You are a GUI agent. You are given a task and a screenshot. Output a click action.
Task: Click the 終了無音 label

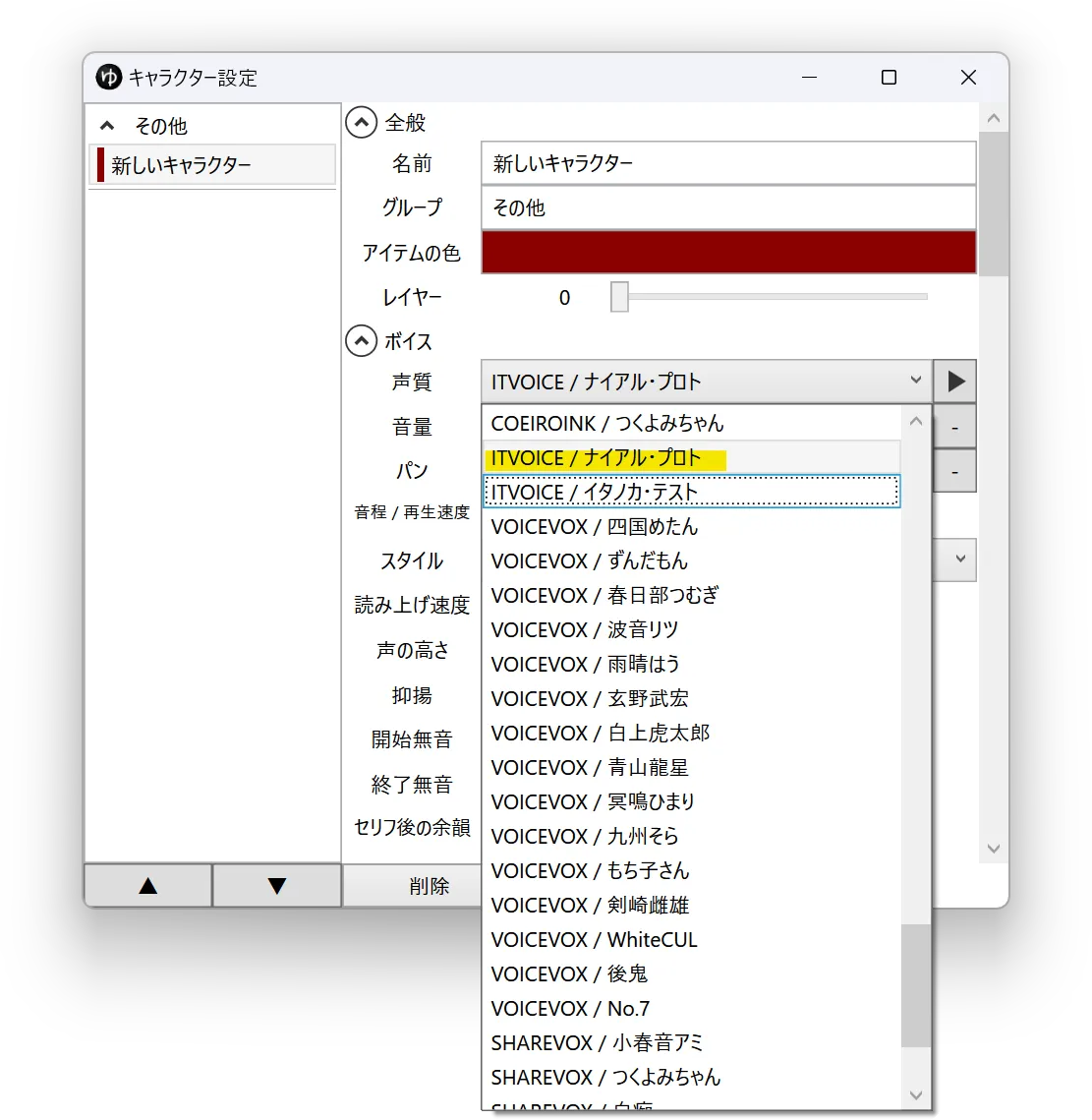click(412, 785)
